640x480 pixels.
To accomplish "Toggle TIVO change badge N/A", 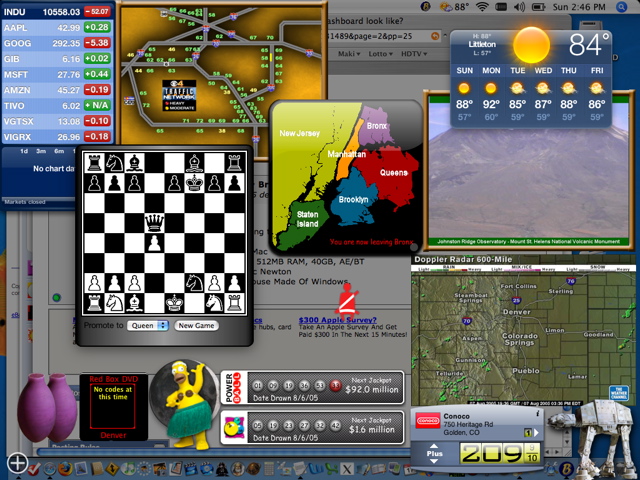I will 97,105.
